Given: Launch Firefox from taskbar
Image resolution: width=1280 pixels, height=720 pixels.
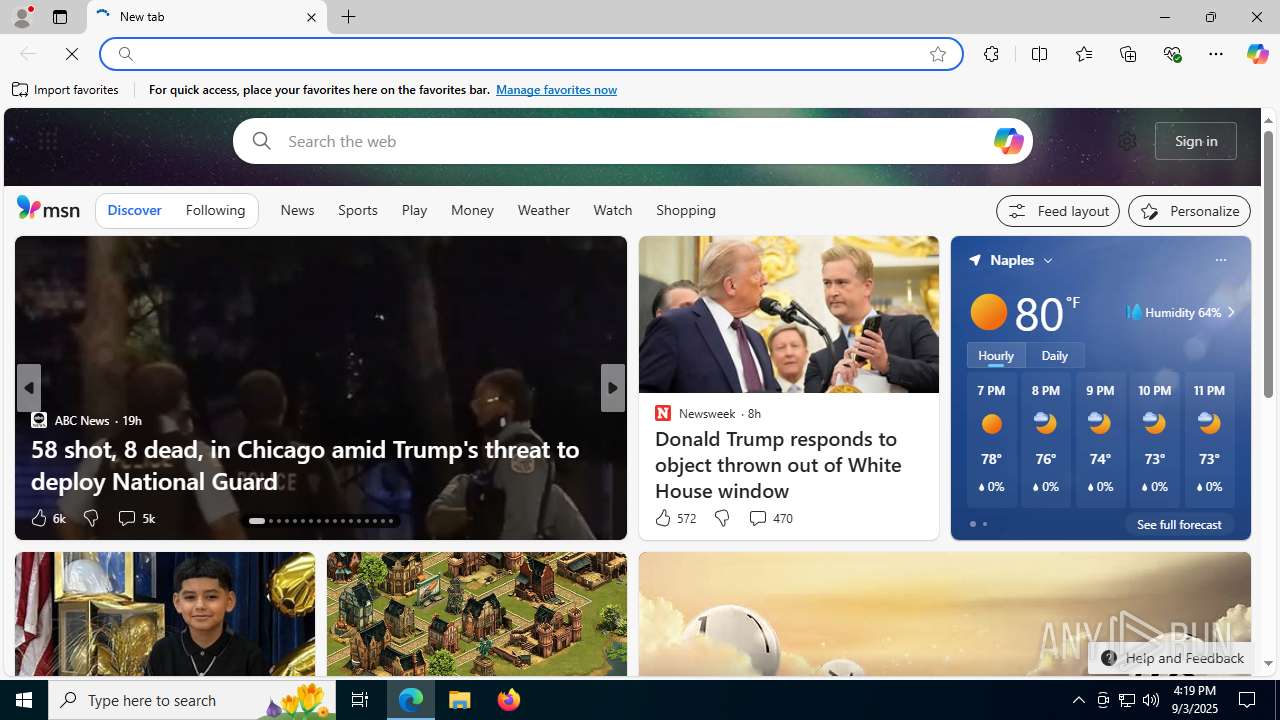Looking at the screenshot, I should click(x=508, y=700).
